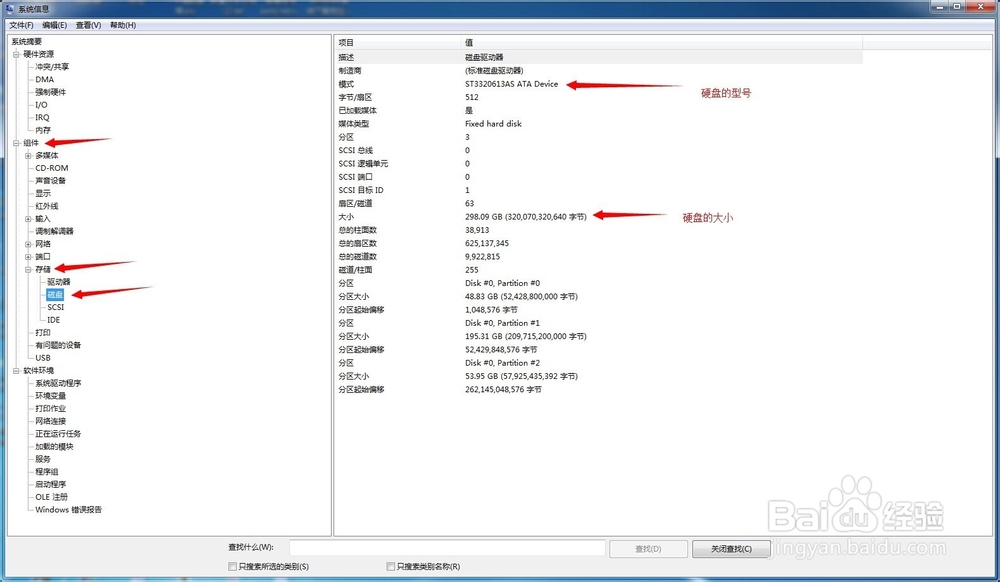This screenshot has height=582, width=1000.
Task: Select 有问题的设备 tree item
Action: [x=58, y=345]
